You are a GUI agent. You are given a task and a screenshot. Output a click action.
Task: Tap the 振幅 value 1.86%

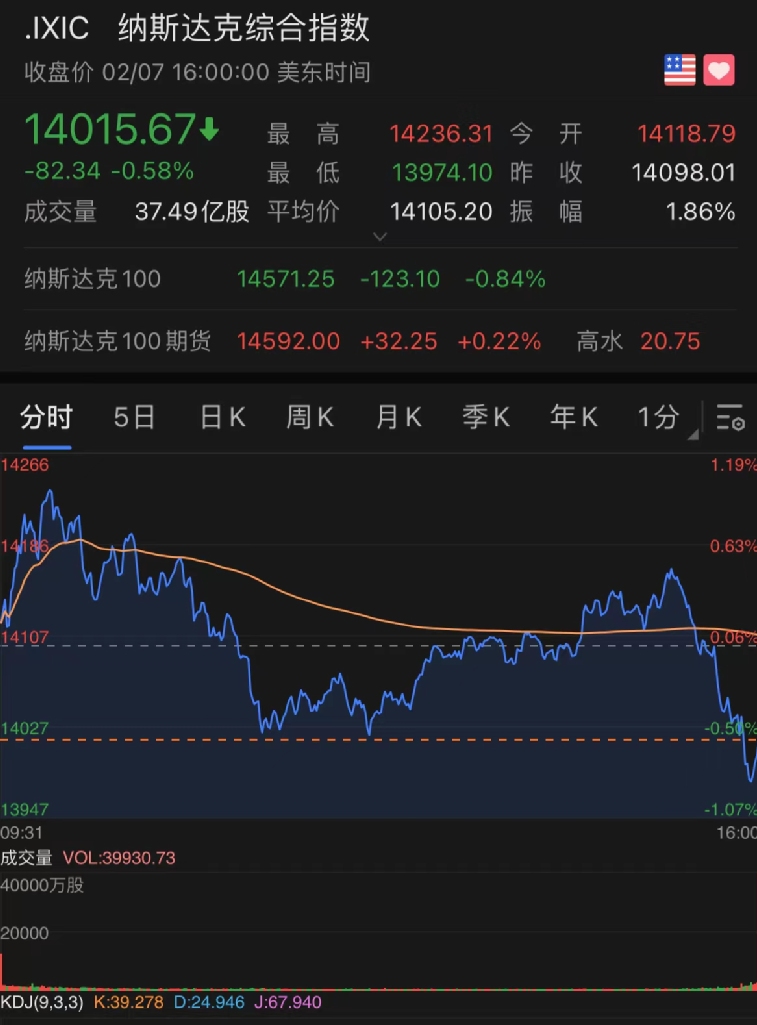(701, 212)
